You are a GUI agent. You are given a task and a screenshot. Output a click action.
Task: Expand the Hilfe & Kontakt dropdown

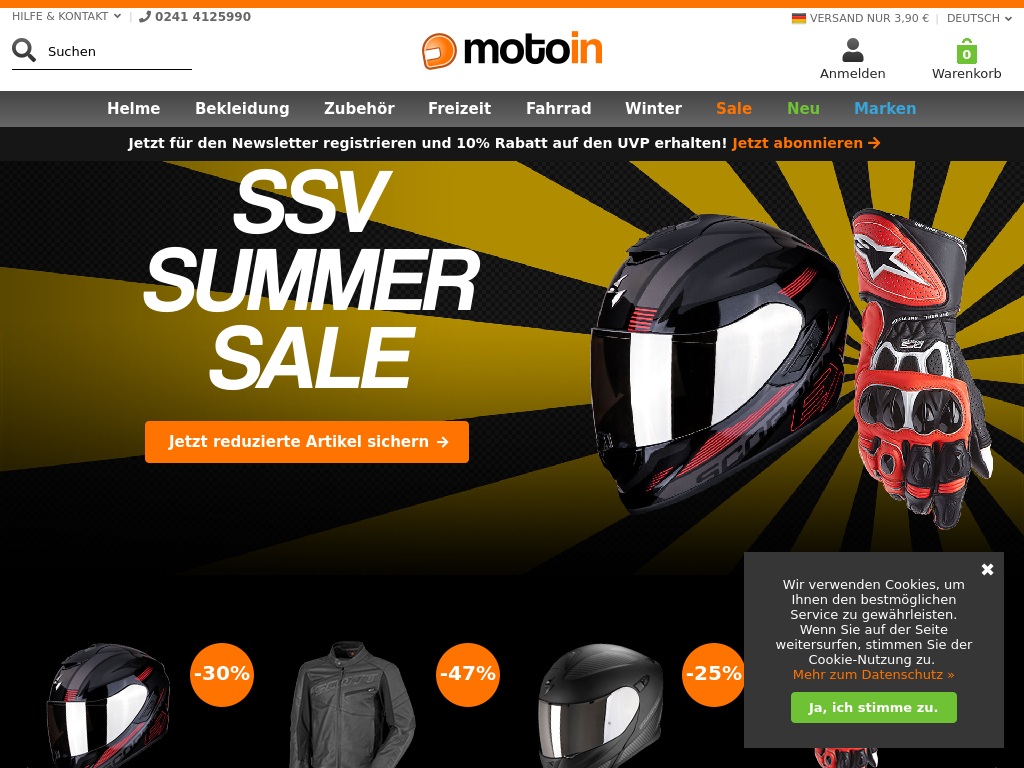[x=67, y=16]
